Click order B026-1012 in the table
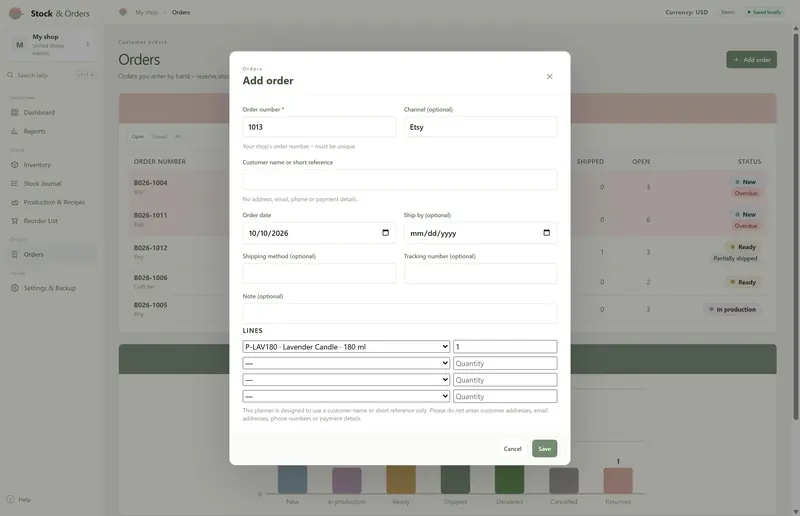The height and width of the screenshot is (516, 800). point(151,248)
